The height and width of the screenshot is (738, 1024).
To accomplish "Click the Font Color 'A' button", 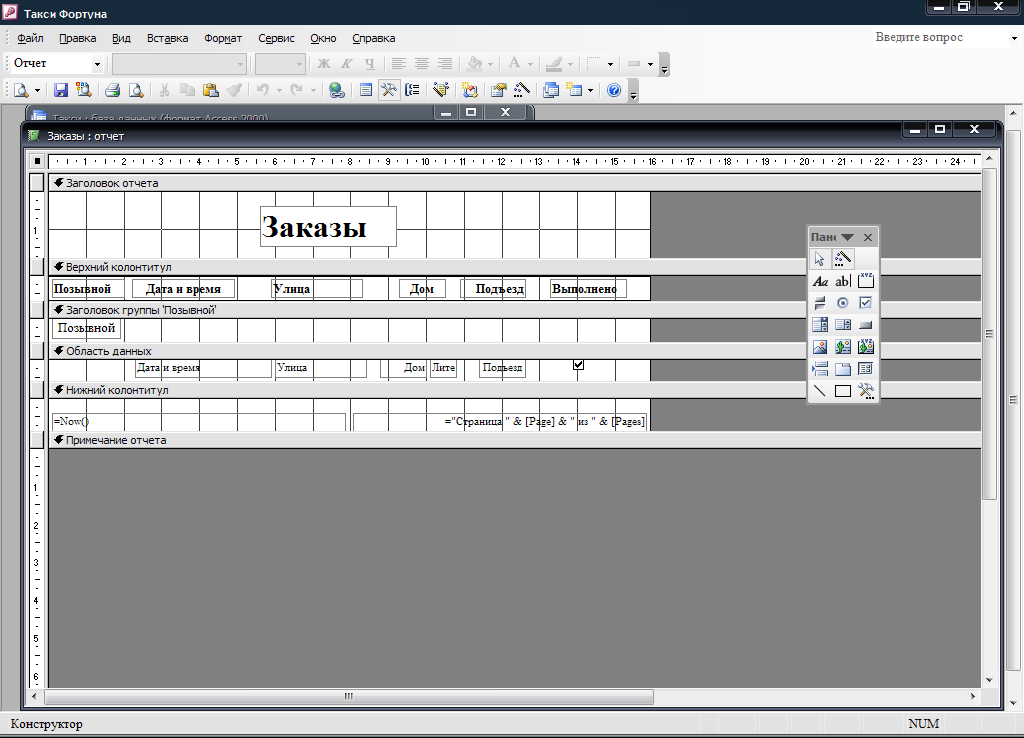I will click(515, 63).
